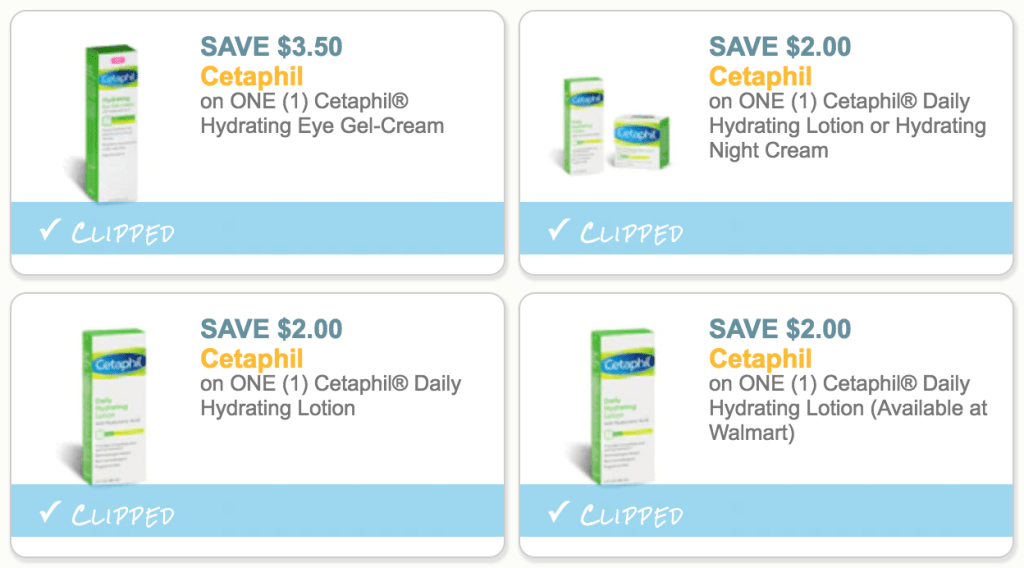Screen dimensions: 1024x568
Task: Toggle Clipped checkmark on Night Cream coupon
Action: point(558,230)
